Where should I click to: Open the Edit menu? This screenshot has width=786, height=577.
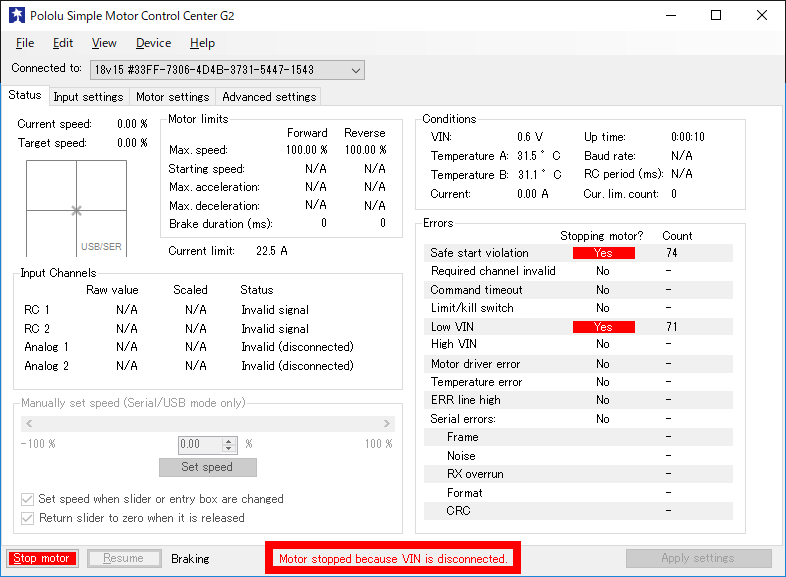(x=63, y=43)
